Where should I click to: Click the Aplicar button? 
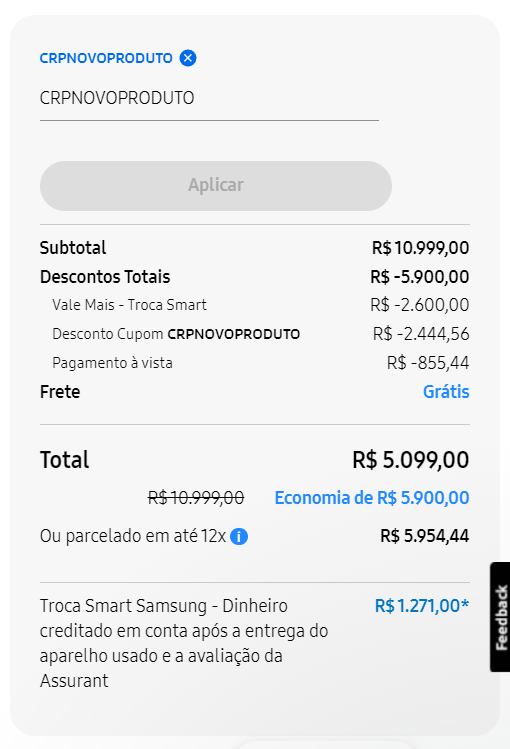pos(216,185)
